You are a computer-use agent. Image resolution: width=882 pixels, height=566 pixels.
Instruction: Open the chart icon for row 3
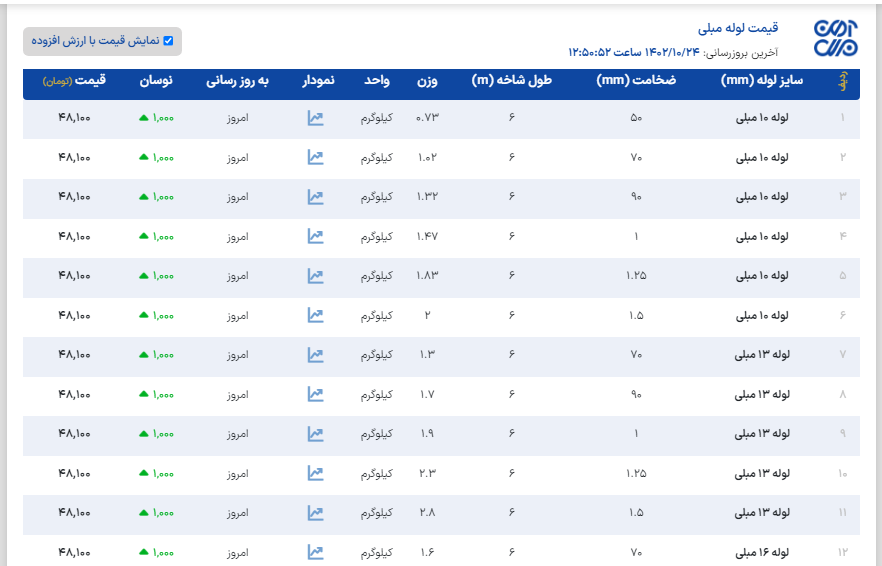click(315, 197)
